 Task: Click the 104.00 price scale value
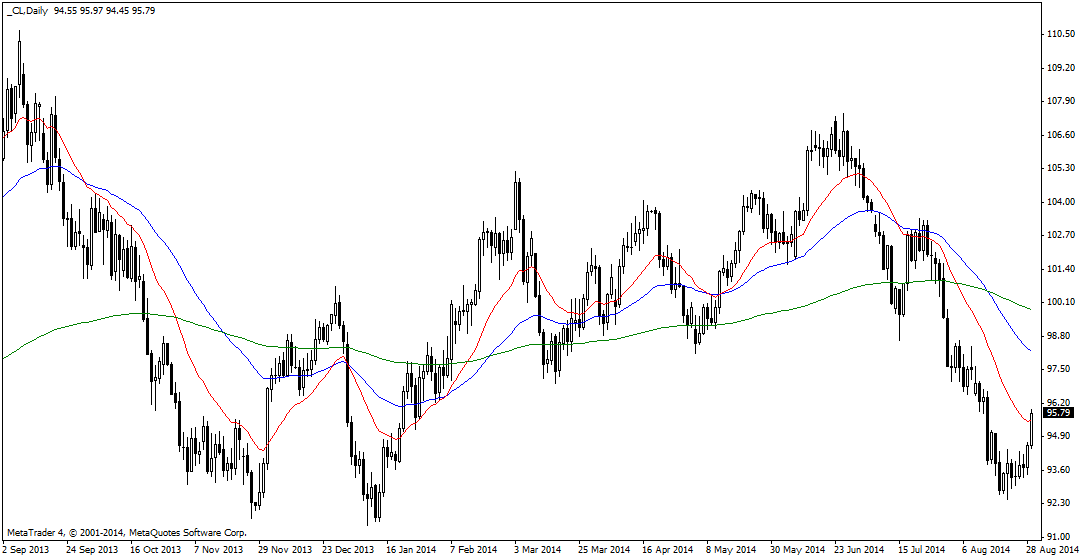1060,202
